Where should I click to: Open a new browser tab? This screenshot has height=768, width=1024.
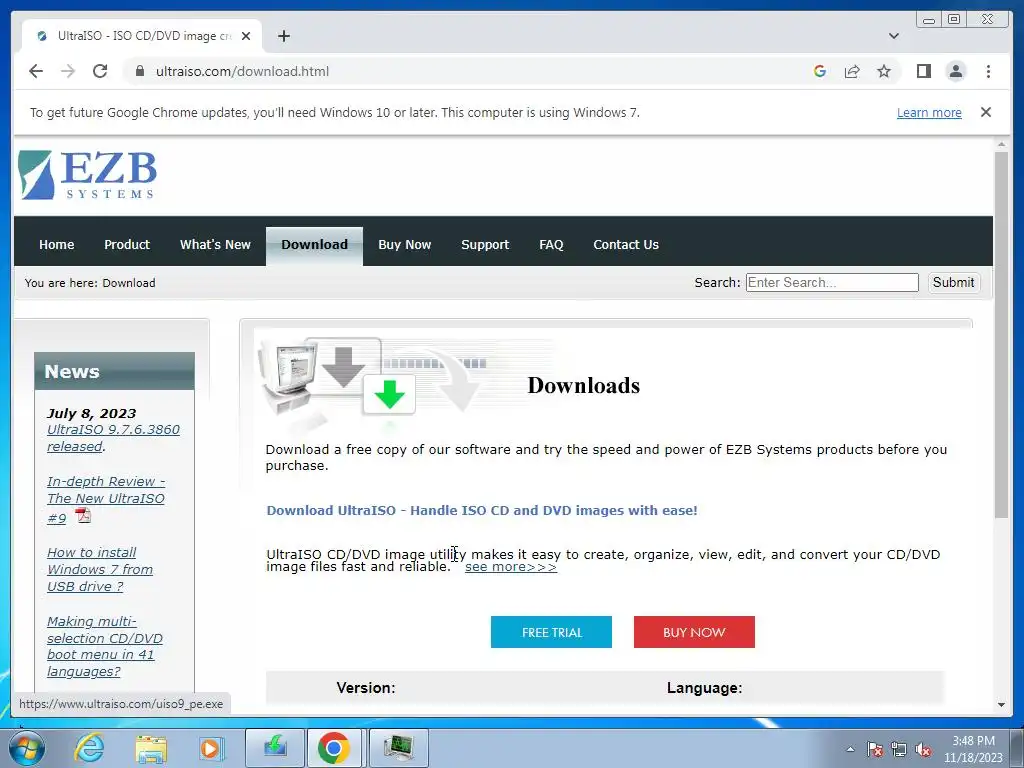pyautogui.click(x=283, y=36)
